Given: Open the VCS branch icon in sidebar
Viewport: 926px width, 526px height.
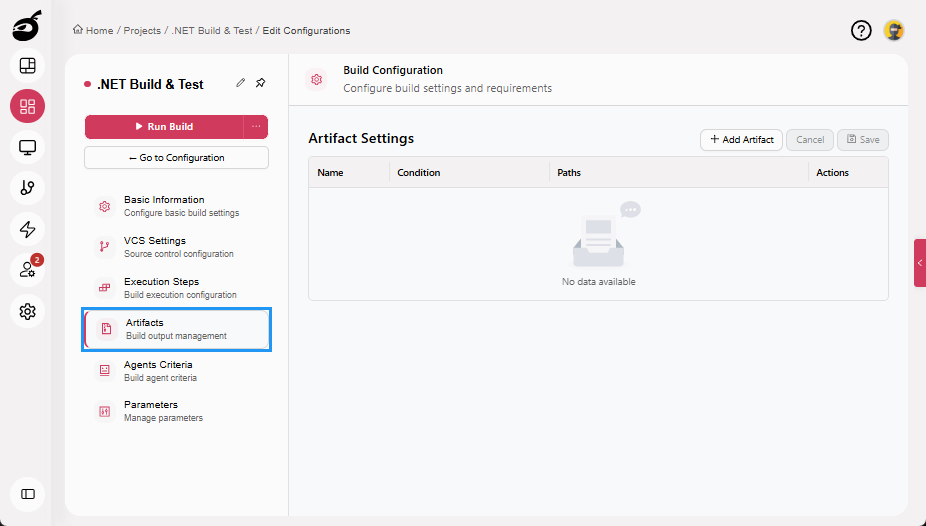Looking at the screenshot, I should click(27, 188).
